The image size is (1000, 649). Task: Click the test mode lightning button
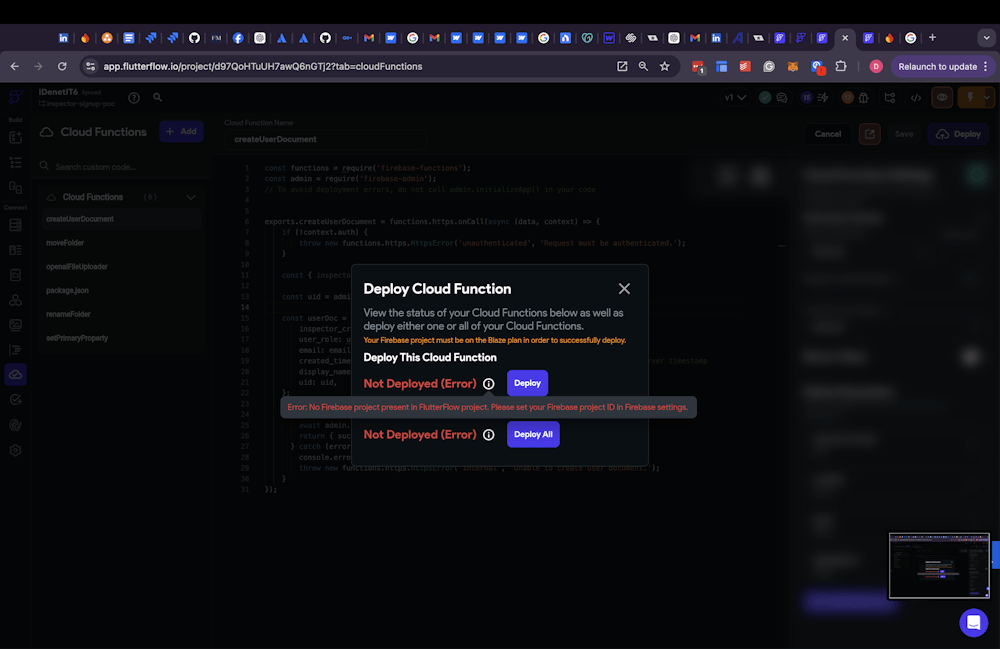coord(970,98)
